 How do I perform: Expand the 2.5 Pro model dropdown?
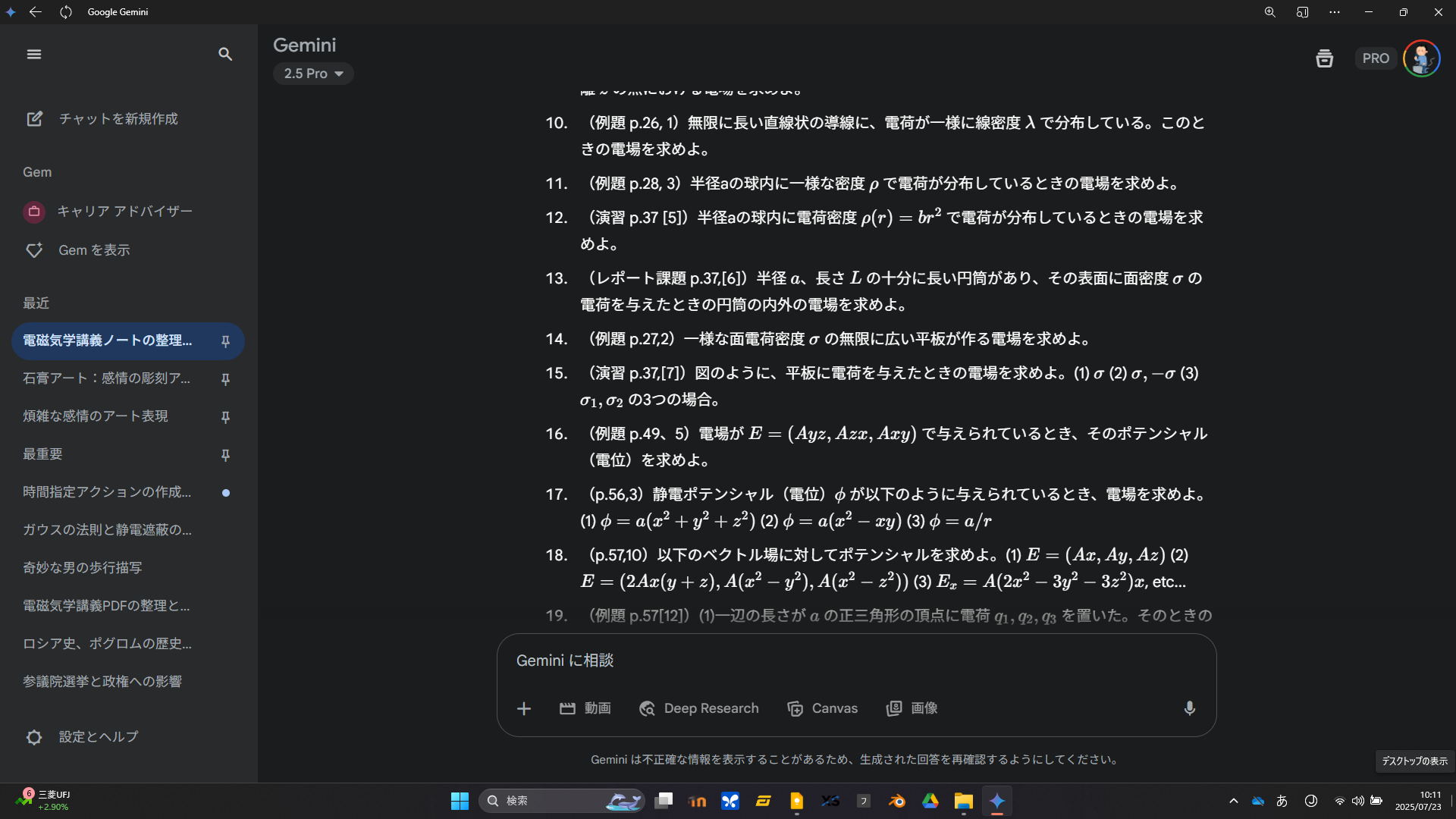point(313,74)
